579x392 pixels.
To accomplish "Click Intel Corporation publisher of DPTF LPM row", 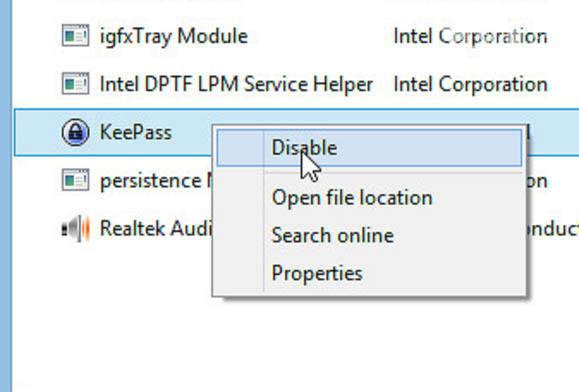I will [x=470, y=85].
